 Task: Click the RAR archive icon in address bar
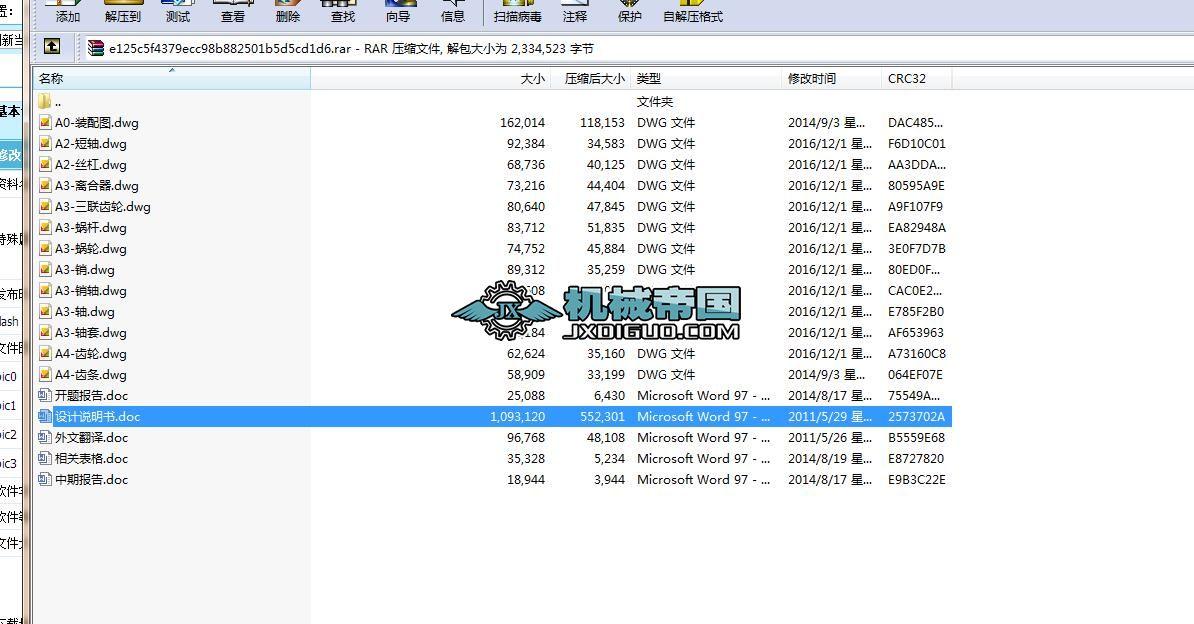tap(96, 48)
